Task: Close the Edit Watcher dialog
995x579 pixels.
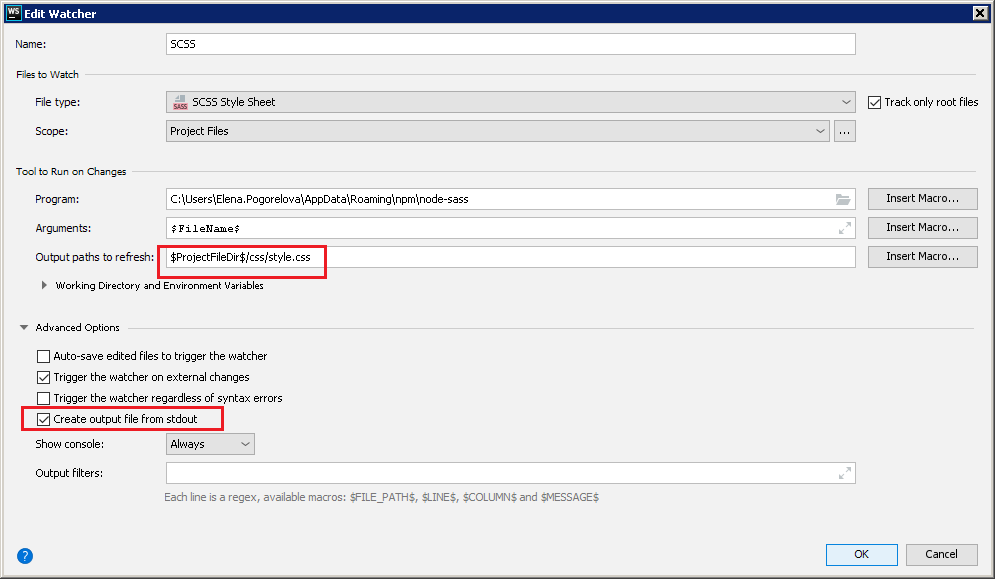Action: pos(981,12)
